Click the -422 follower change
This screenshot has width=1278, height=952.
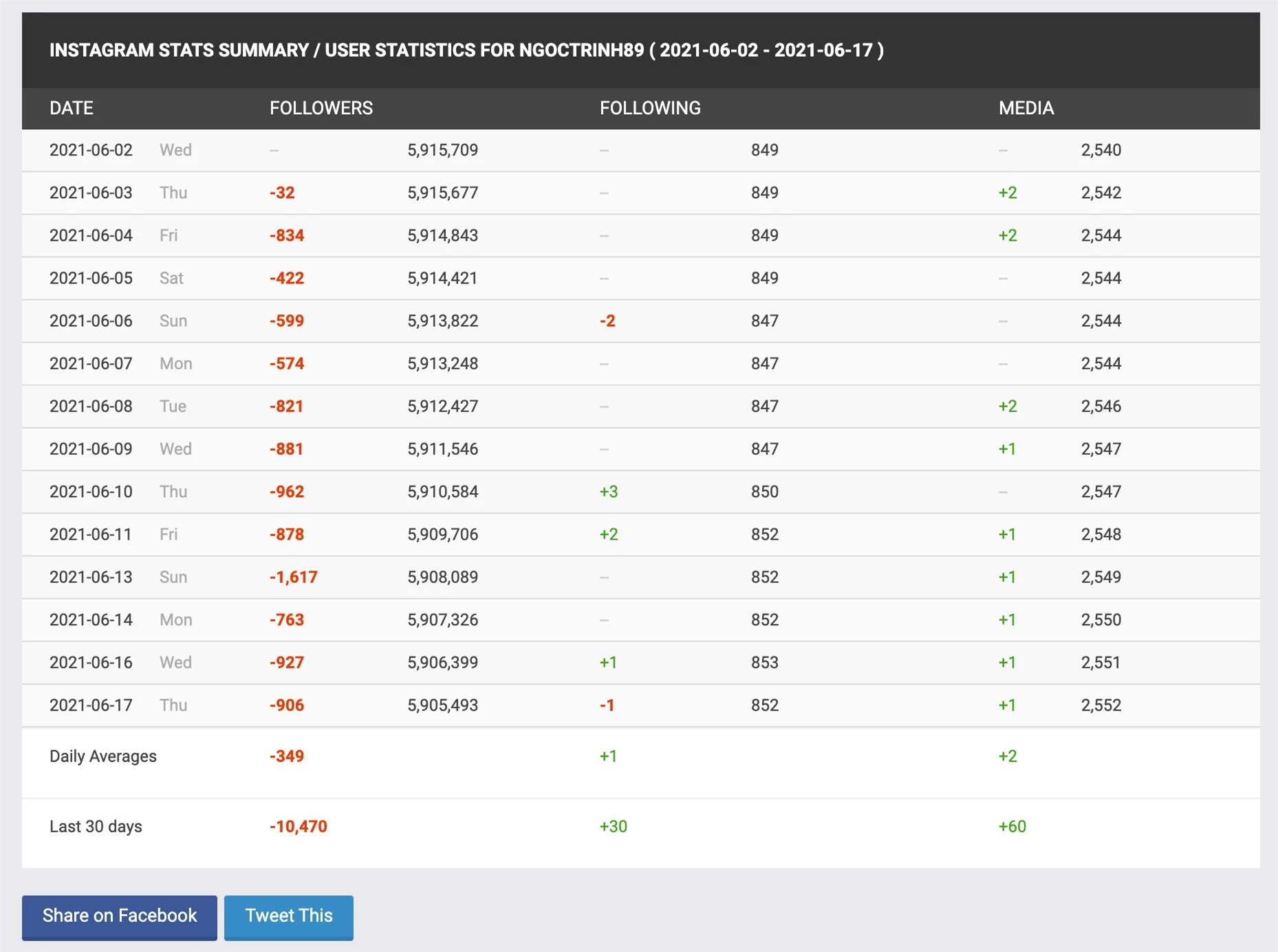(287, 278)
